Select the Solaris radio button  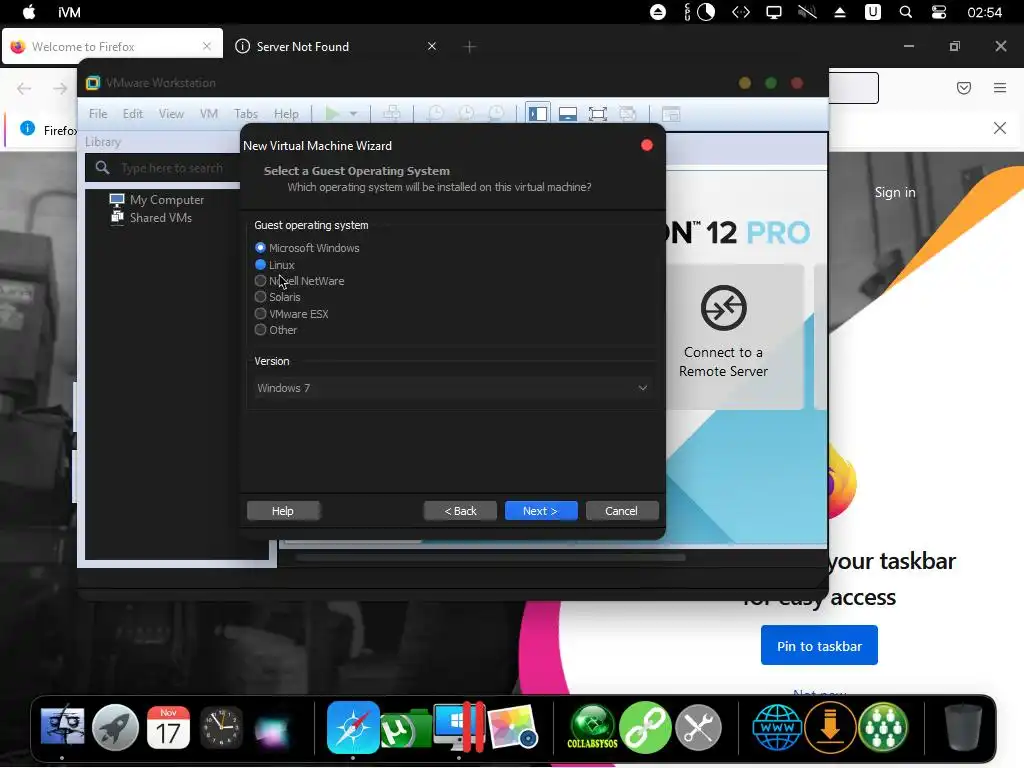point(261,297)
